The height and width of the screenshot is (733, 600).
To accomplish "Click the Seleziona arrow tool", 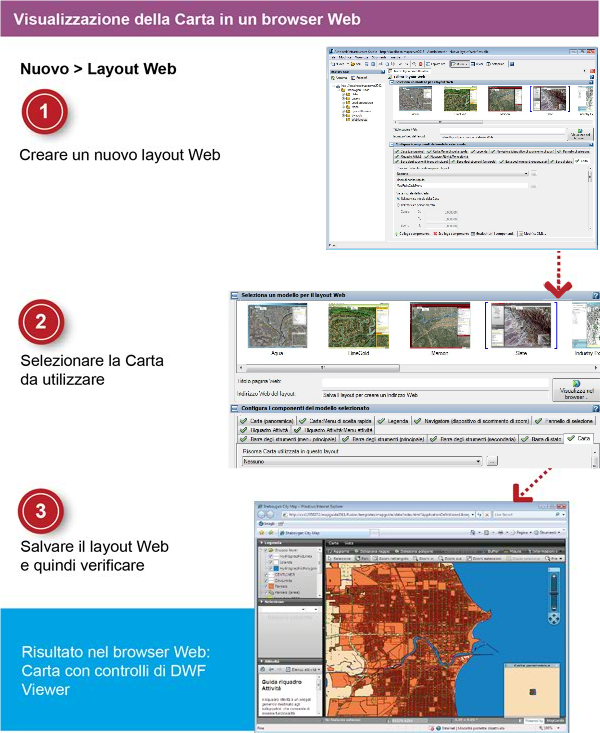I will pyautogui.click(x=339, y=559).
